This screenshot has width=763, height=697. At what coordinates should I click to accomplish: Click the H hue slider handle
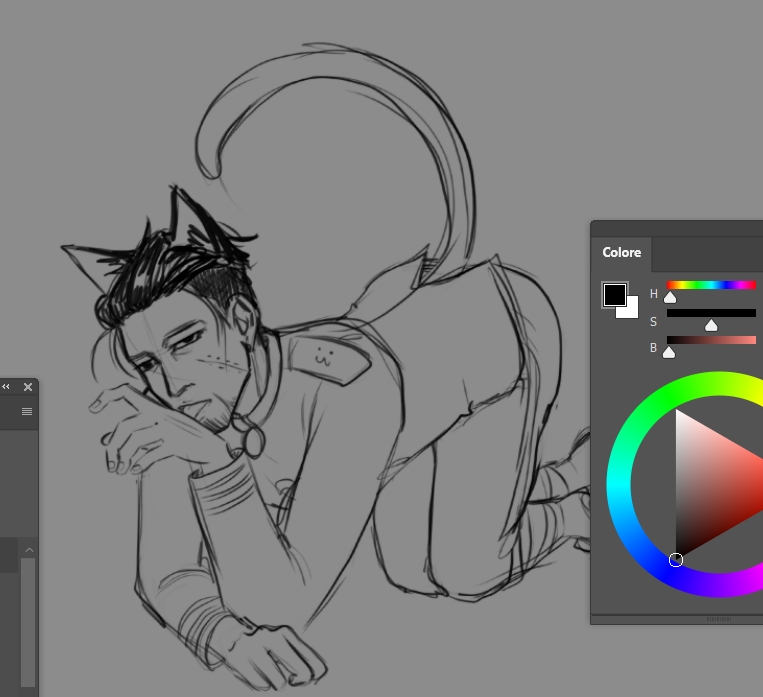[670, 297]
